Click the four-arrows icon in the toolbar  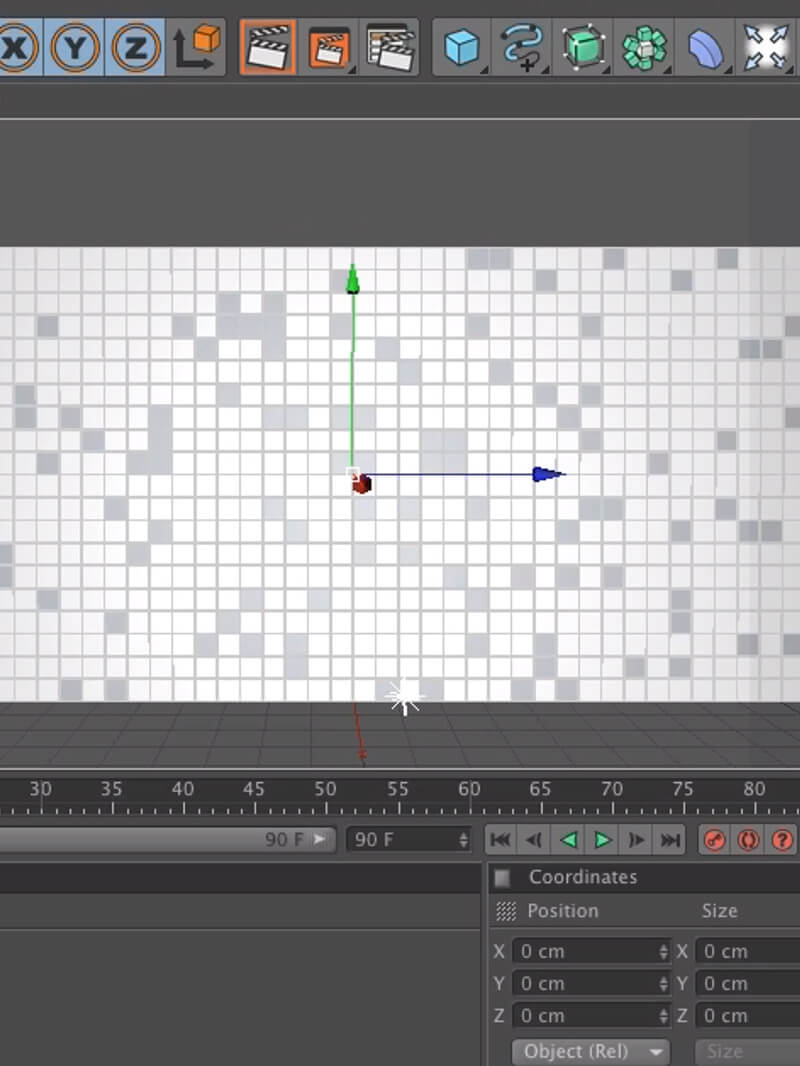765,47
